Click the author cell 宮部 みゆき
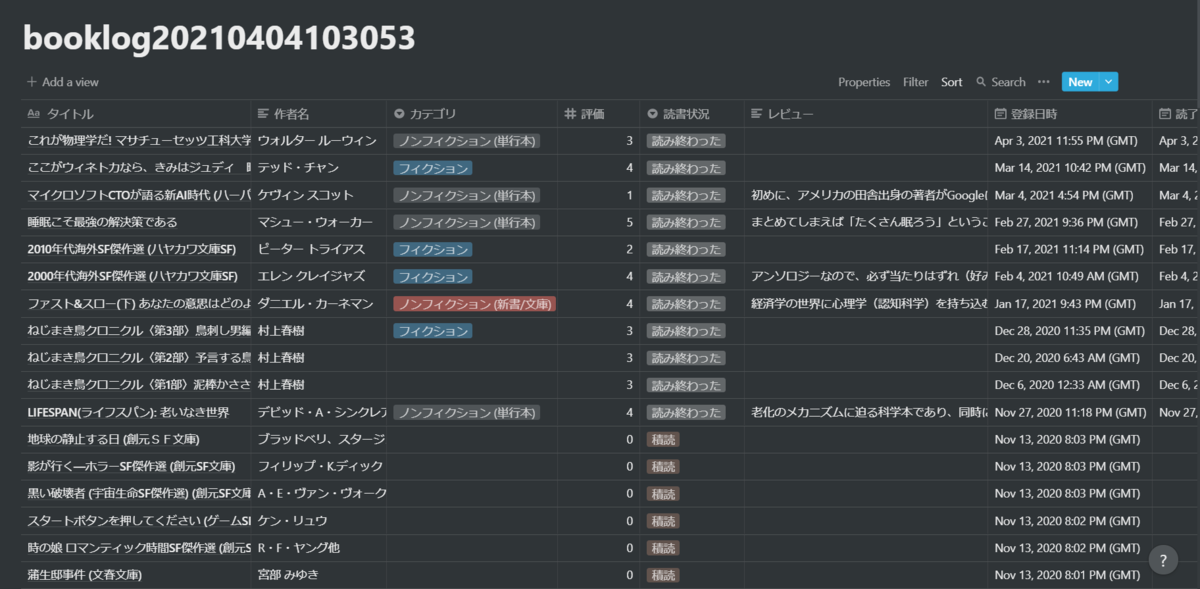1200x589 pixels. click(x=319, y=574)
